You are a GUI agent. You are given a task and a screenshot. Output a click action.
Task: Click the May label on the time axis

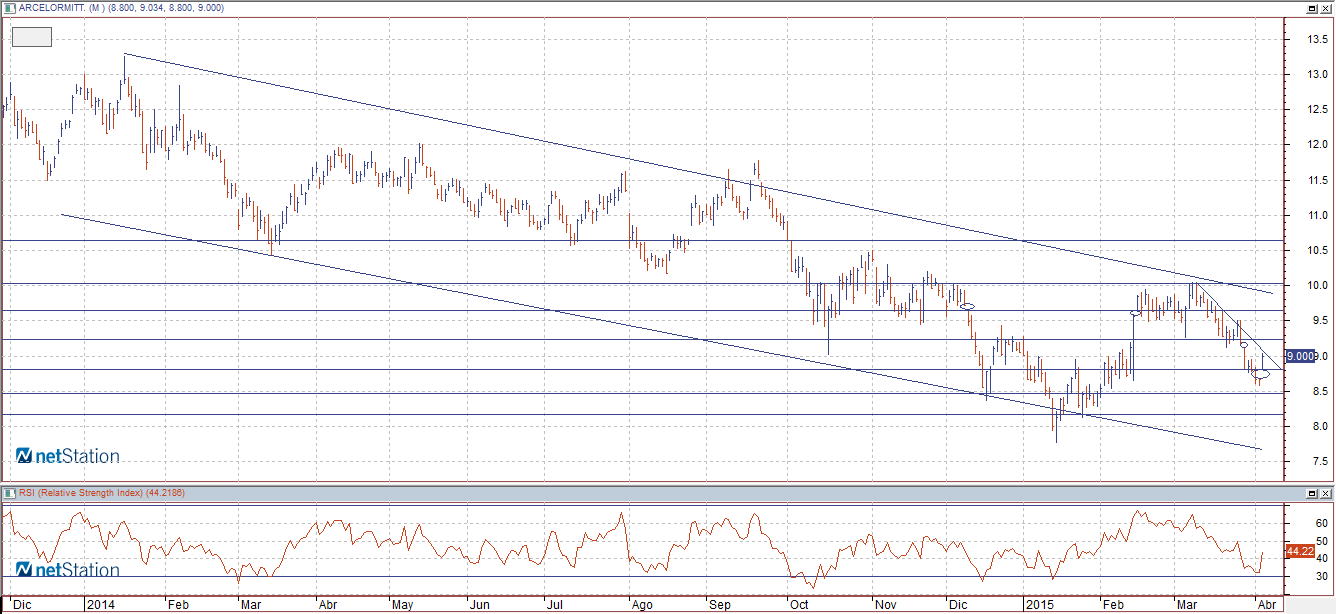pos(401,605)
